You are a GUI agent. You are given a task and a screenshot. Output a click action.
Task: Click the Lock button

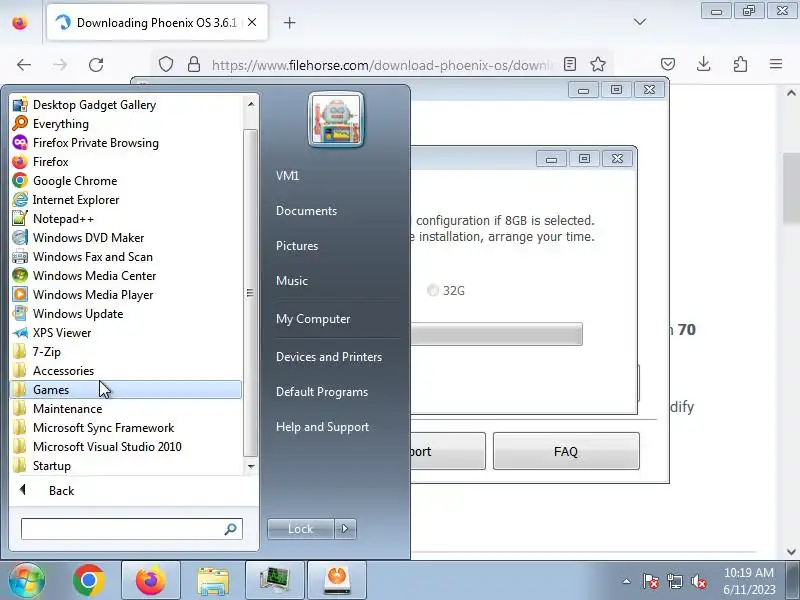[301, 529]
